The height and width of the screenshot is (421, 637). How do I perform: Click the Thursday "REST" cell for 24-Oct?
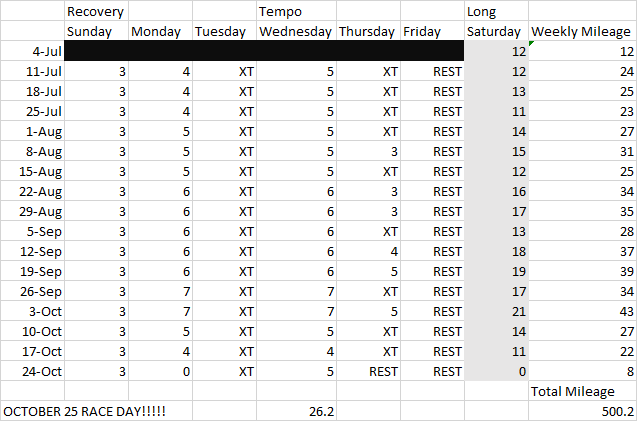pyautogui.click(x=368, y=371)
